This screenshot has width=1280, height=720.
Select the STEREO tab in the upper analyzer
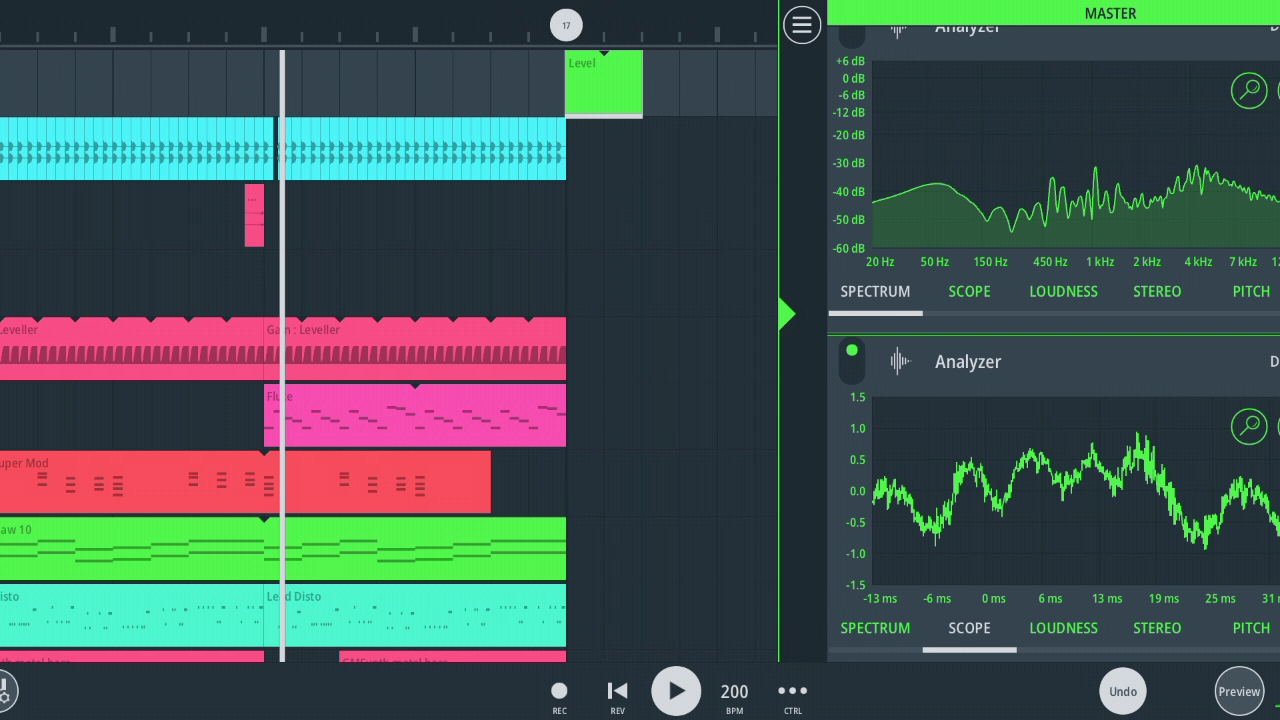point(1157,292)
